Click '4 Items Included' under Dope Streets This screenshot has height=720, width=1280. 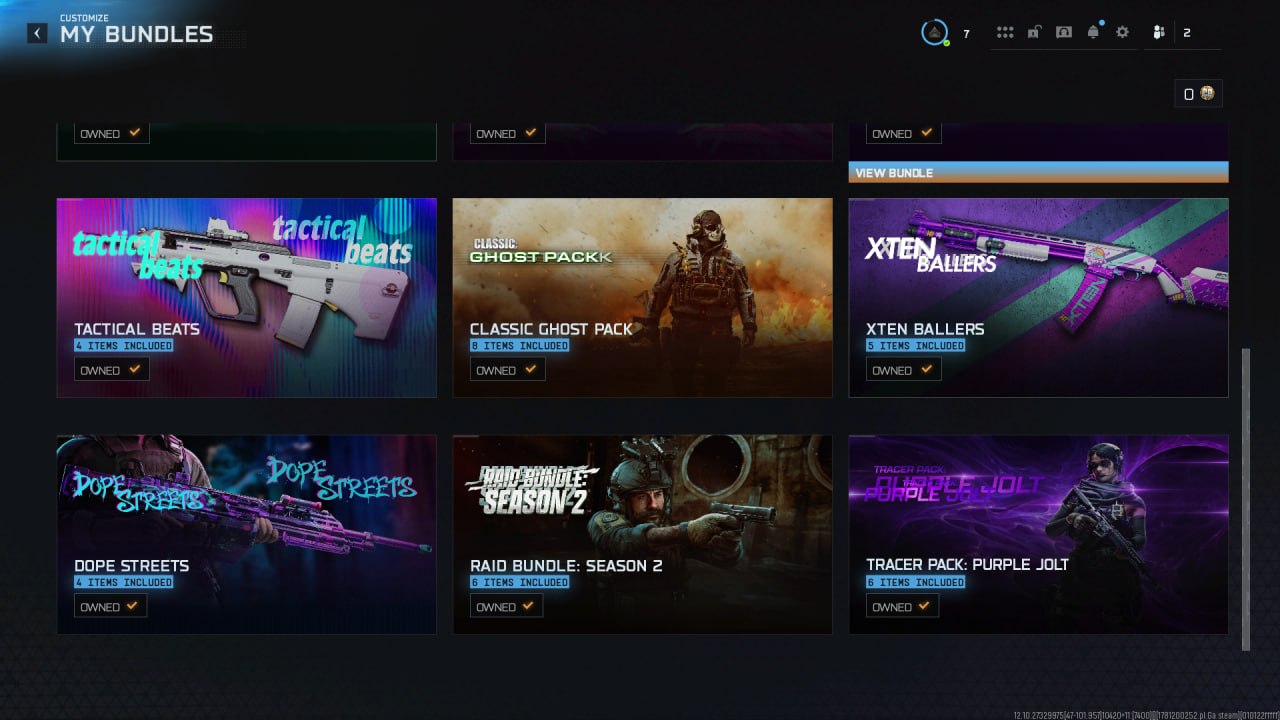[x=124, y=582]
